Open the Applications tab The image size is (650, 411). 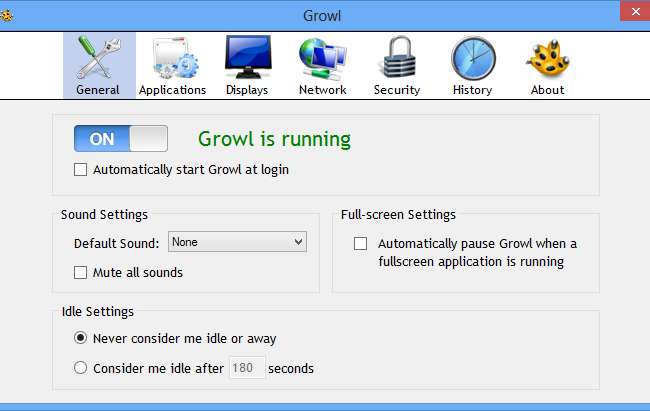(x=172, y=66)
